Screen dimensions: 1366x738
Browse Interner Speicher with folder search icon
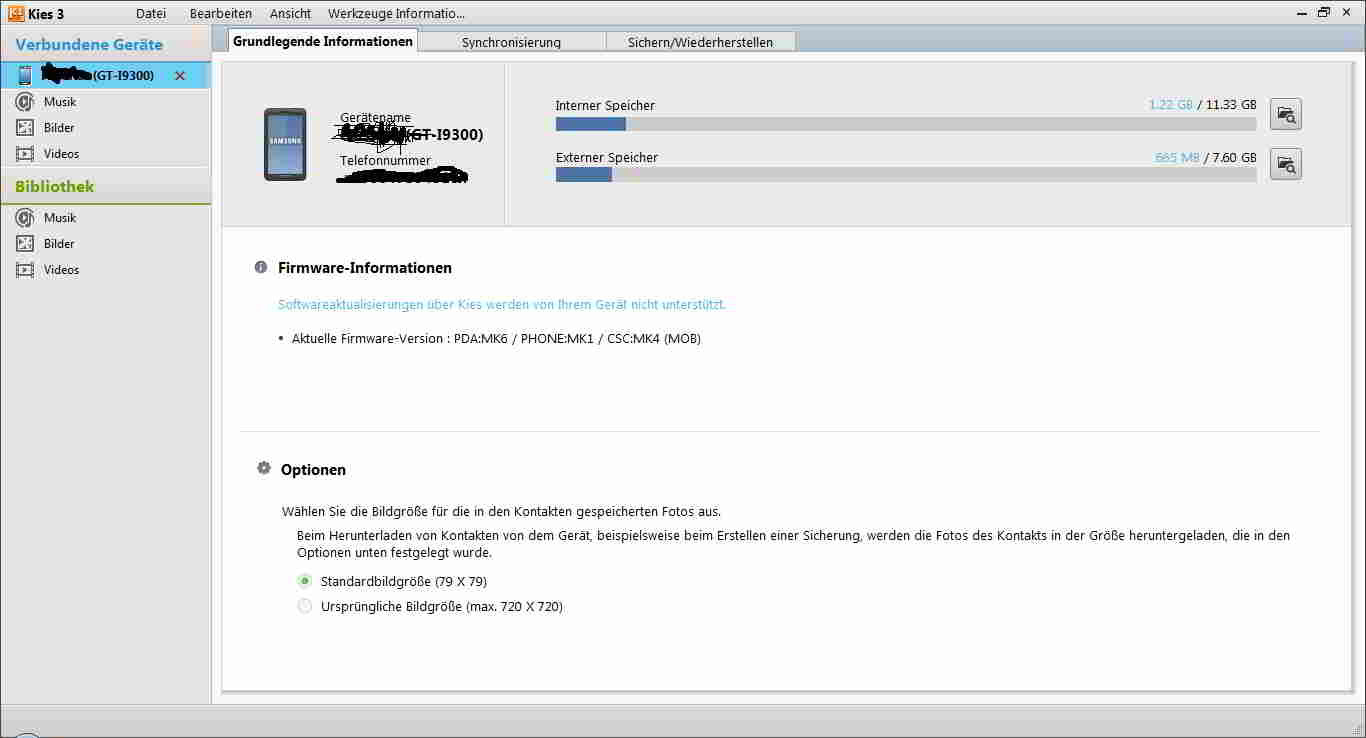coord(1286,115)
